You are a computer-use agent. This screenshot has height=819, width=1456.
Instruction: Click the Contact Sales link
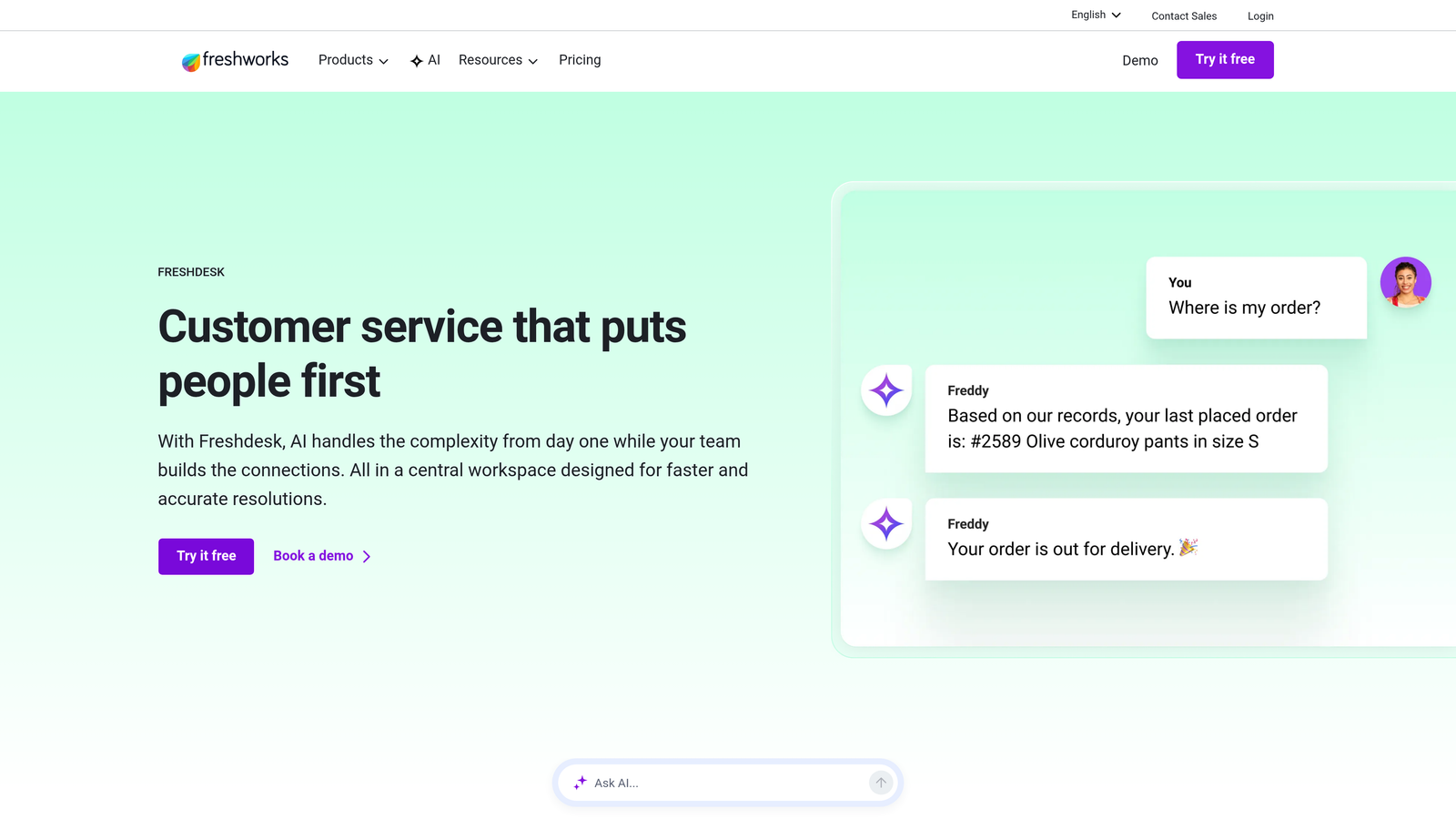(1184, 15)
